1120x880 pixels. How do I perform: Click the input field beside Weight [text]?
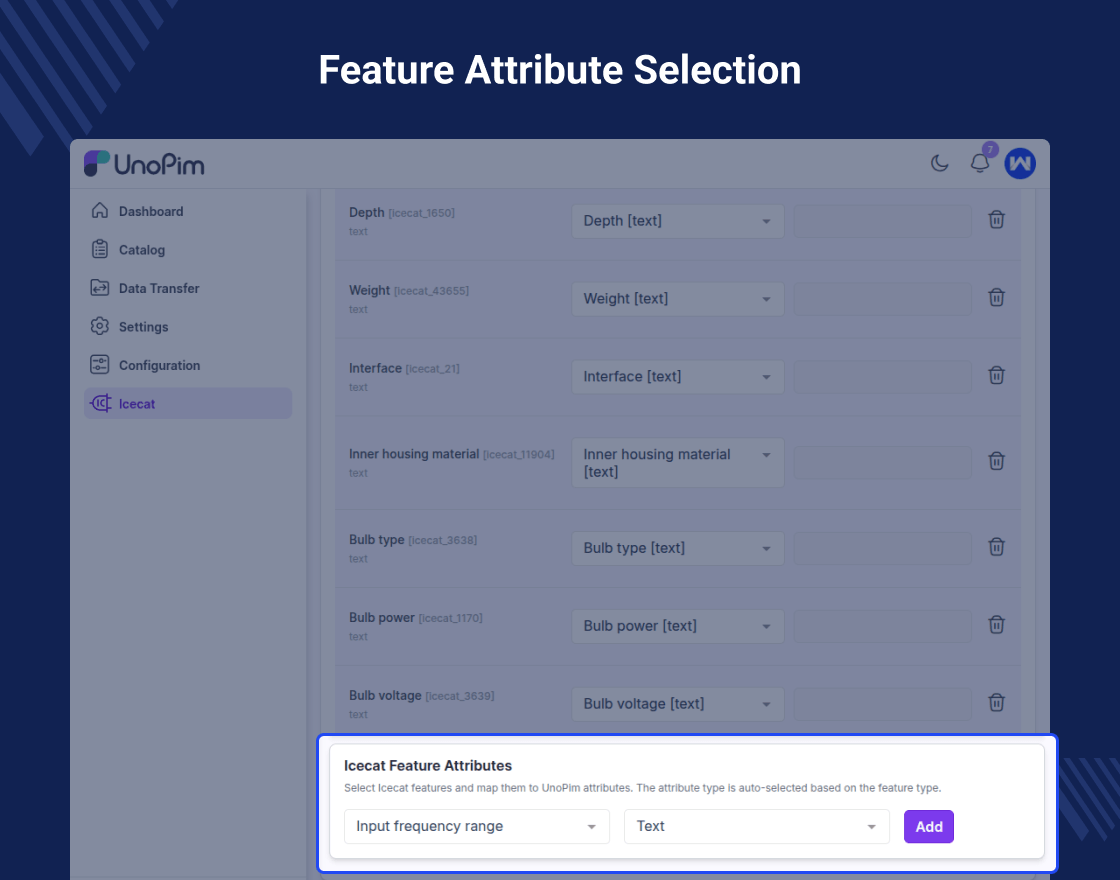[882, 299]
